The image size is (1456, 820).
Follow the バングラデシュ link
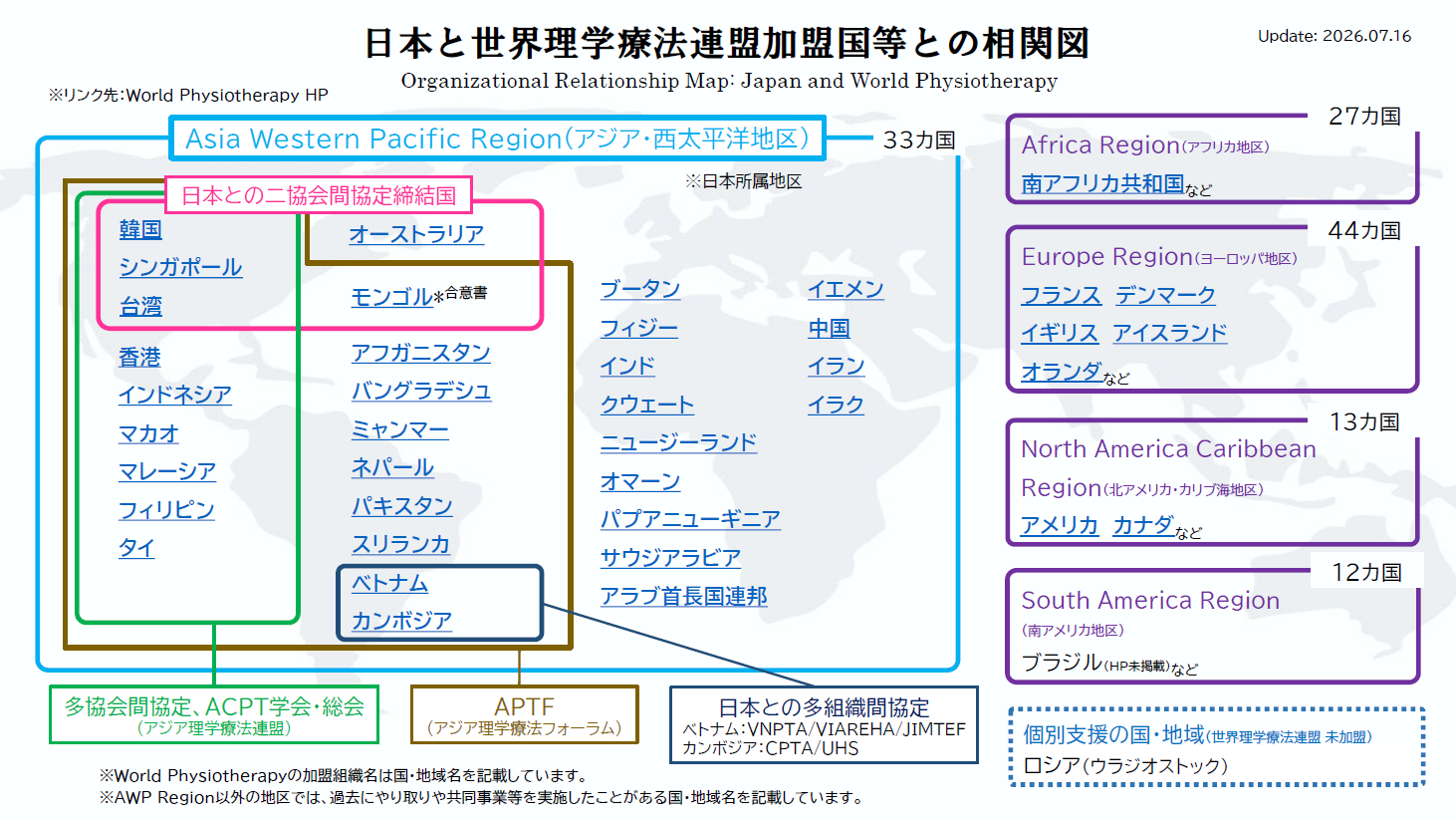click(x=421, y=391)
